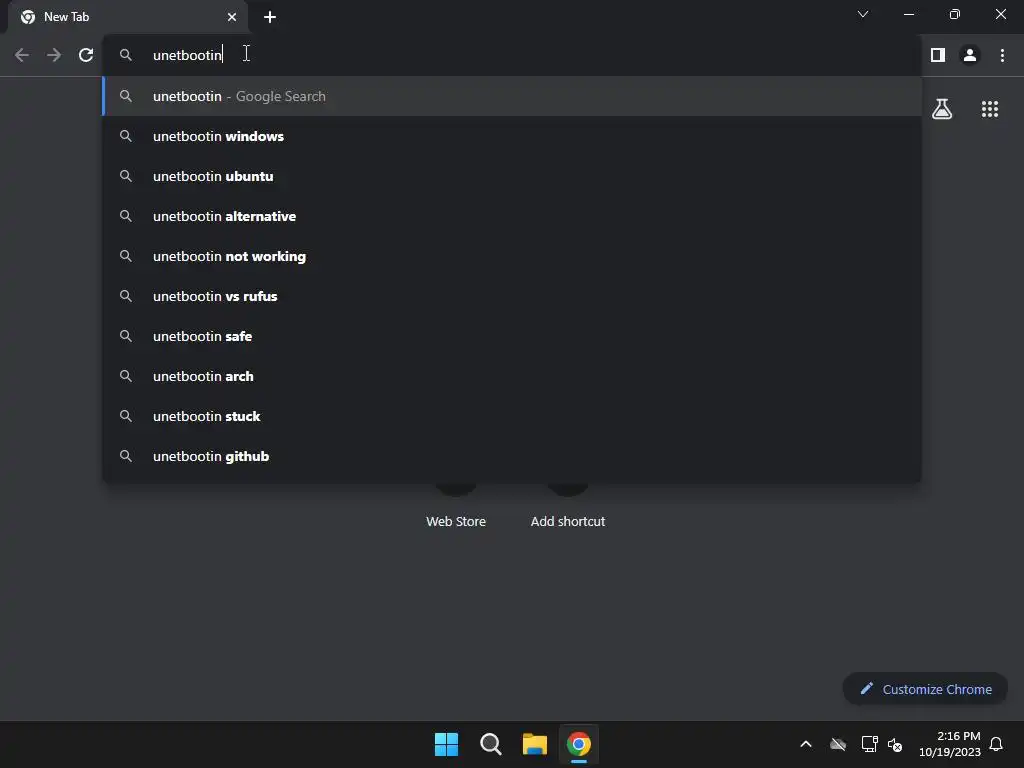Screen dimensions: 1024x768
Task: Pick the unetbootin safe suggestion
Action: (x=513, y=336)
